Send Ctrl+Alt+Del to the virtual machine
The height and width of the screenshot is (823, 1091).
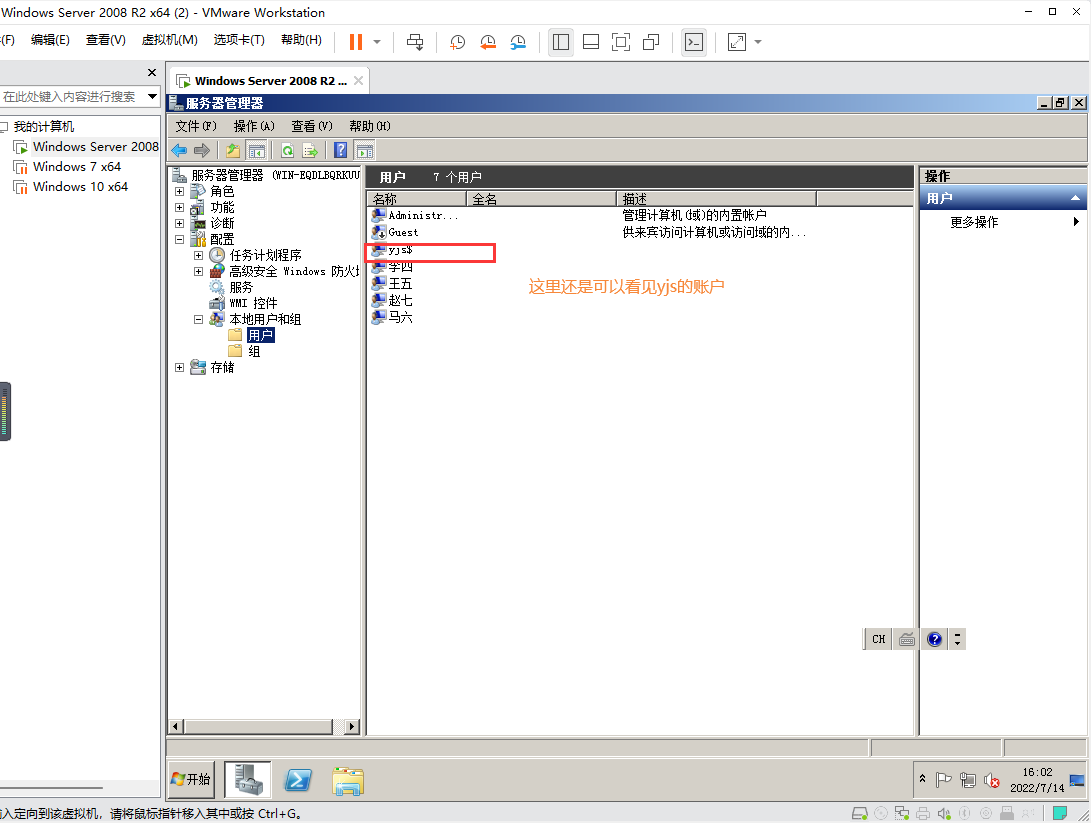415,42
